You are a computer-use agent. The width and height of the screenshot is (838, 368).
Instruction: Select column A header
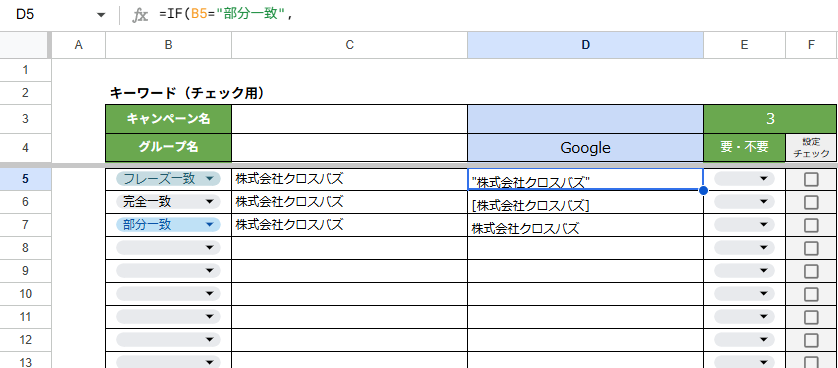tap(79, 45)
